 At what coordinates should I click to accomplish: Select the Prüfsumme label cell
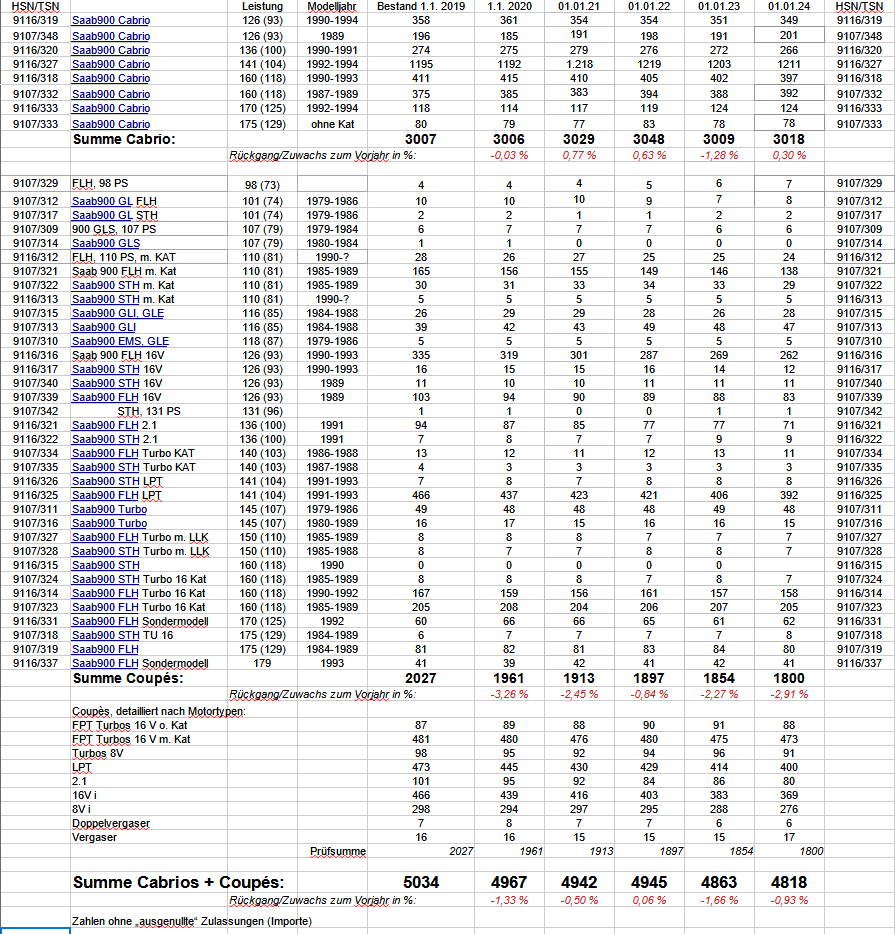click(x=338, y=851)
